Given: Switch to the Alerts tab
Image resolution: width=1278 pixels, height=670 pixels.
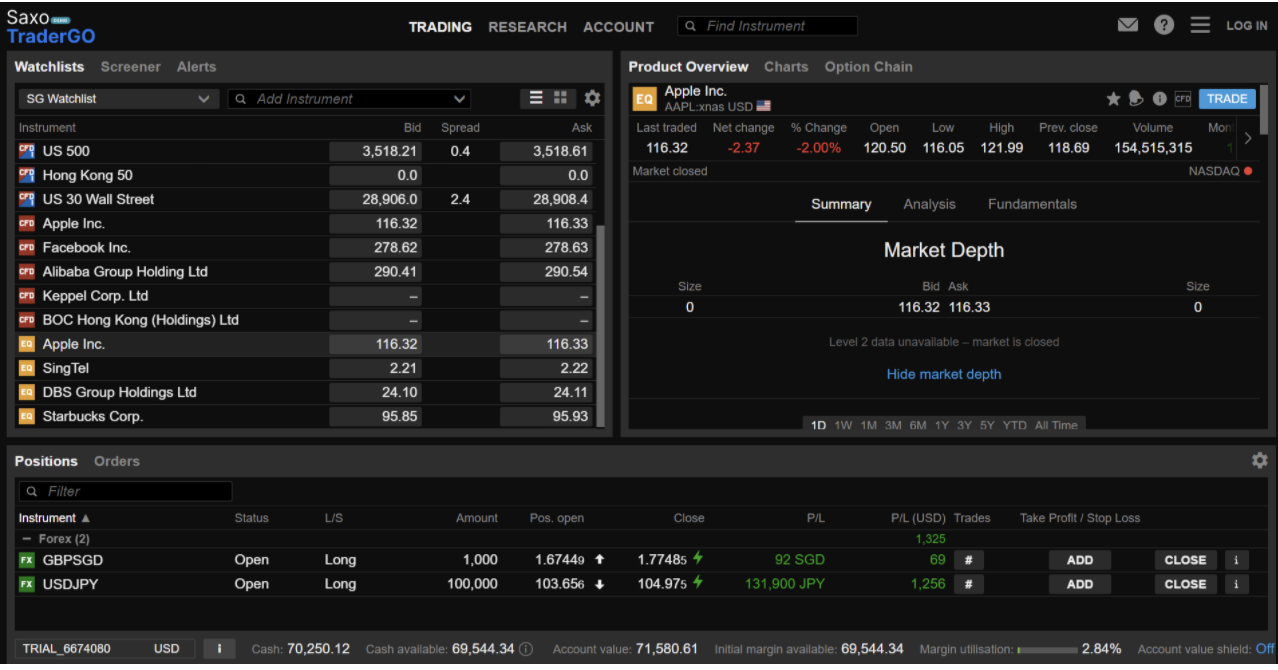Looking at the screenshot, I should 196,67.
